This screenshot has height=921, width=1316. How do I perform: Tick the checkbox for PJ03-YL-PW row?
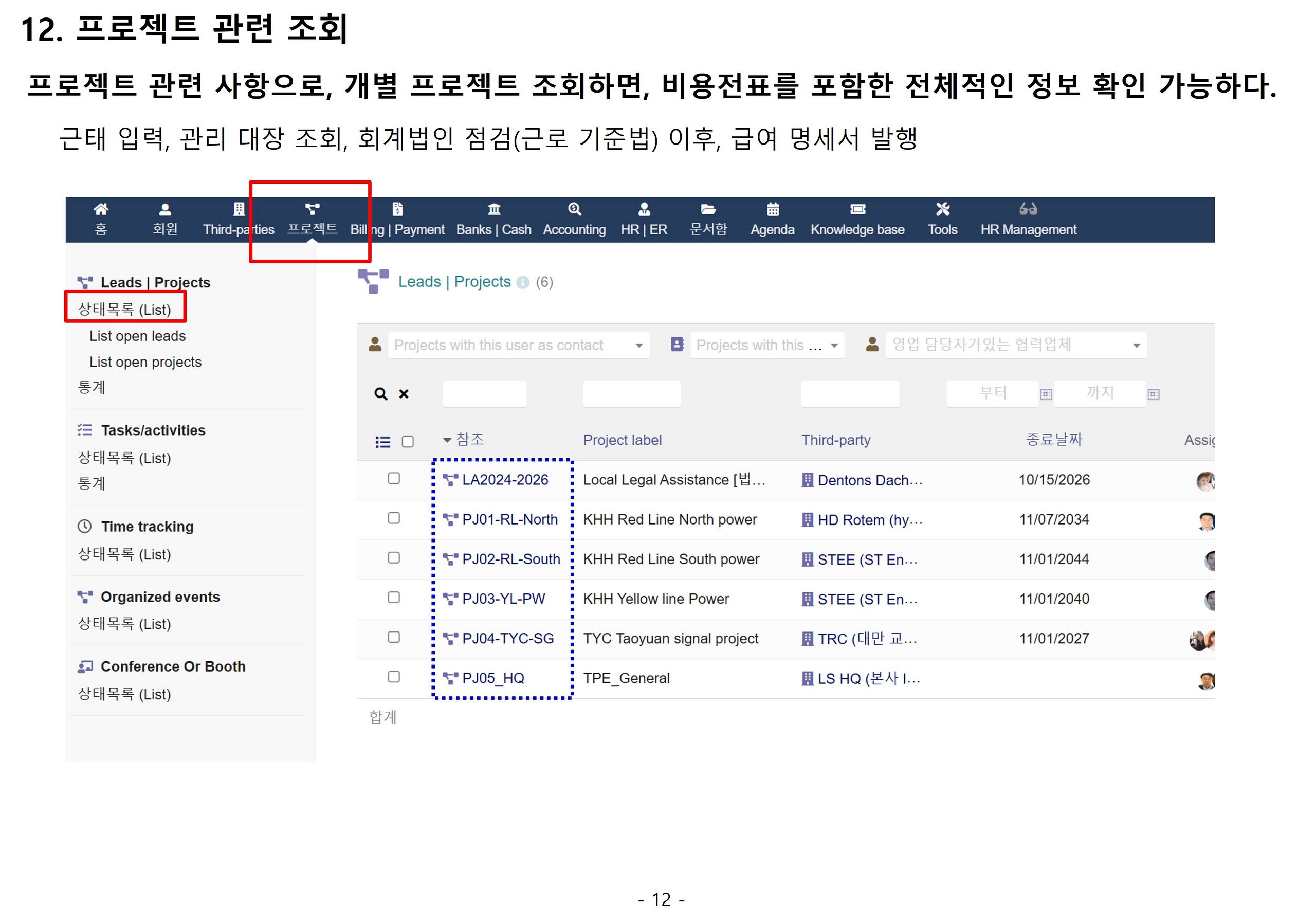394,598
